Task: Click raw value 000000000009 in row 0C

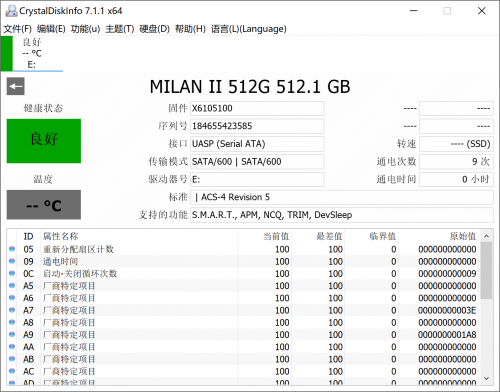Action: click(447, 274)
